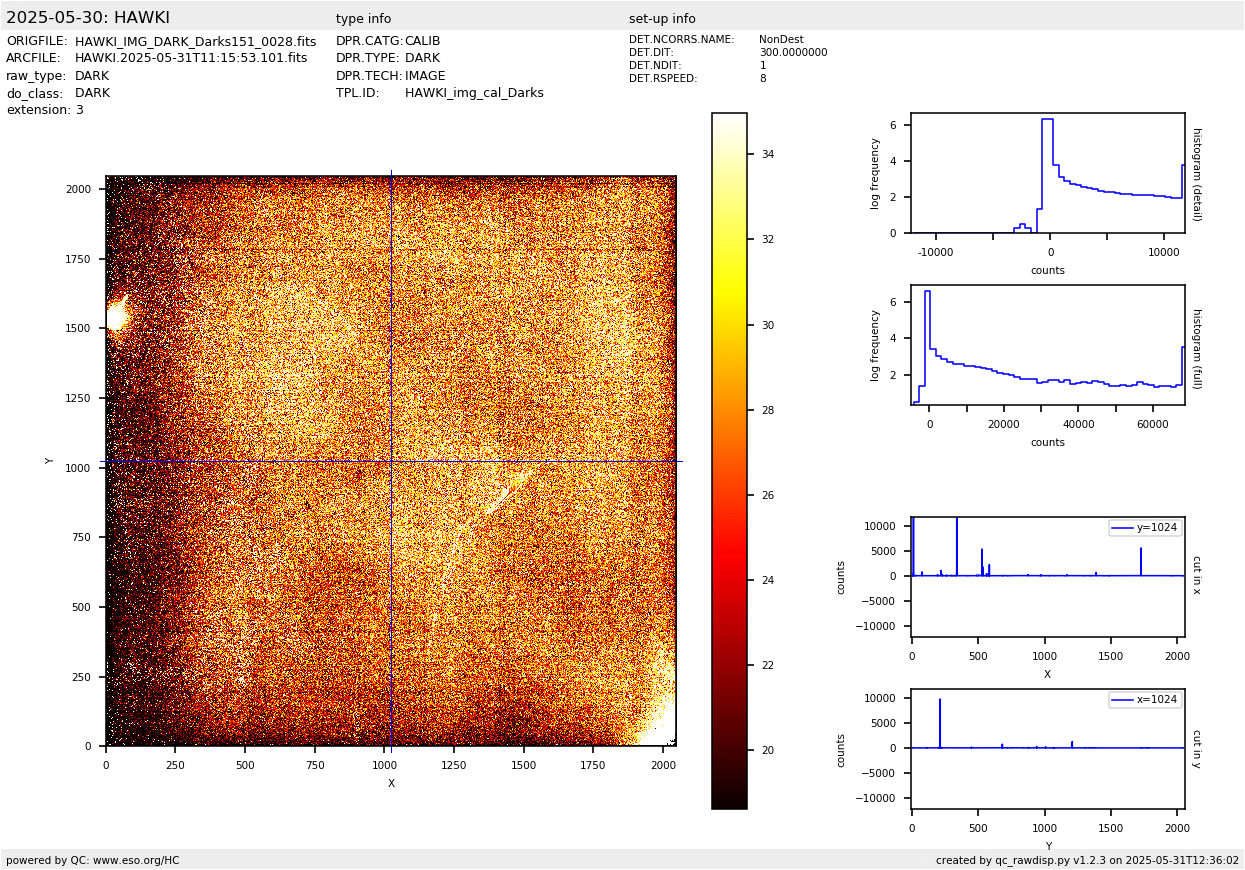1245x870 pixels.
Task: Select the histogram (full) plot
Action: 1047,345
